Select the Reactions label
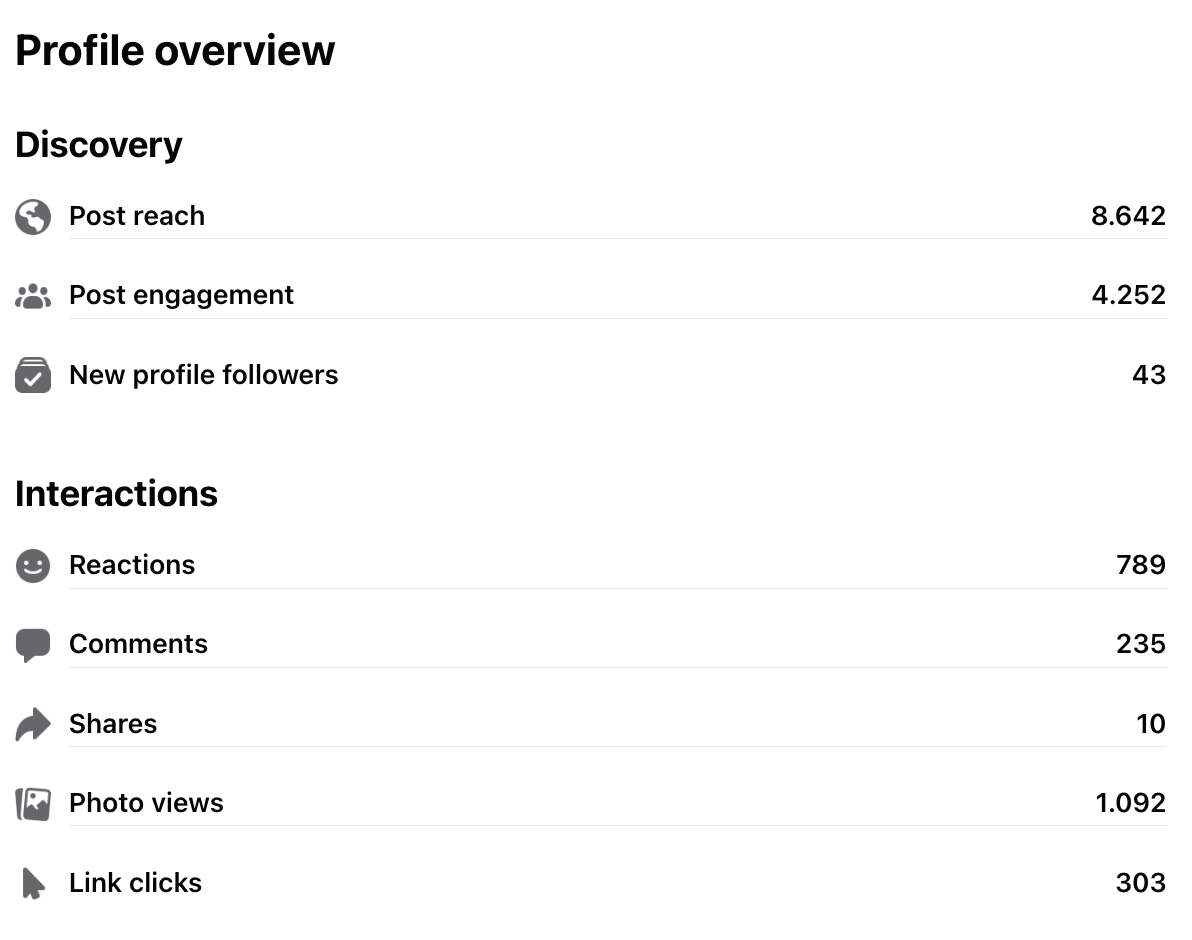 (x=132, y=565)
